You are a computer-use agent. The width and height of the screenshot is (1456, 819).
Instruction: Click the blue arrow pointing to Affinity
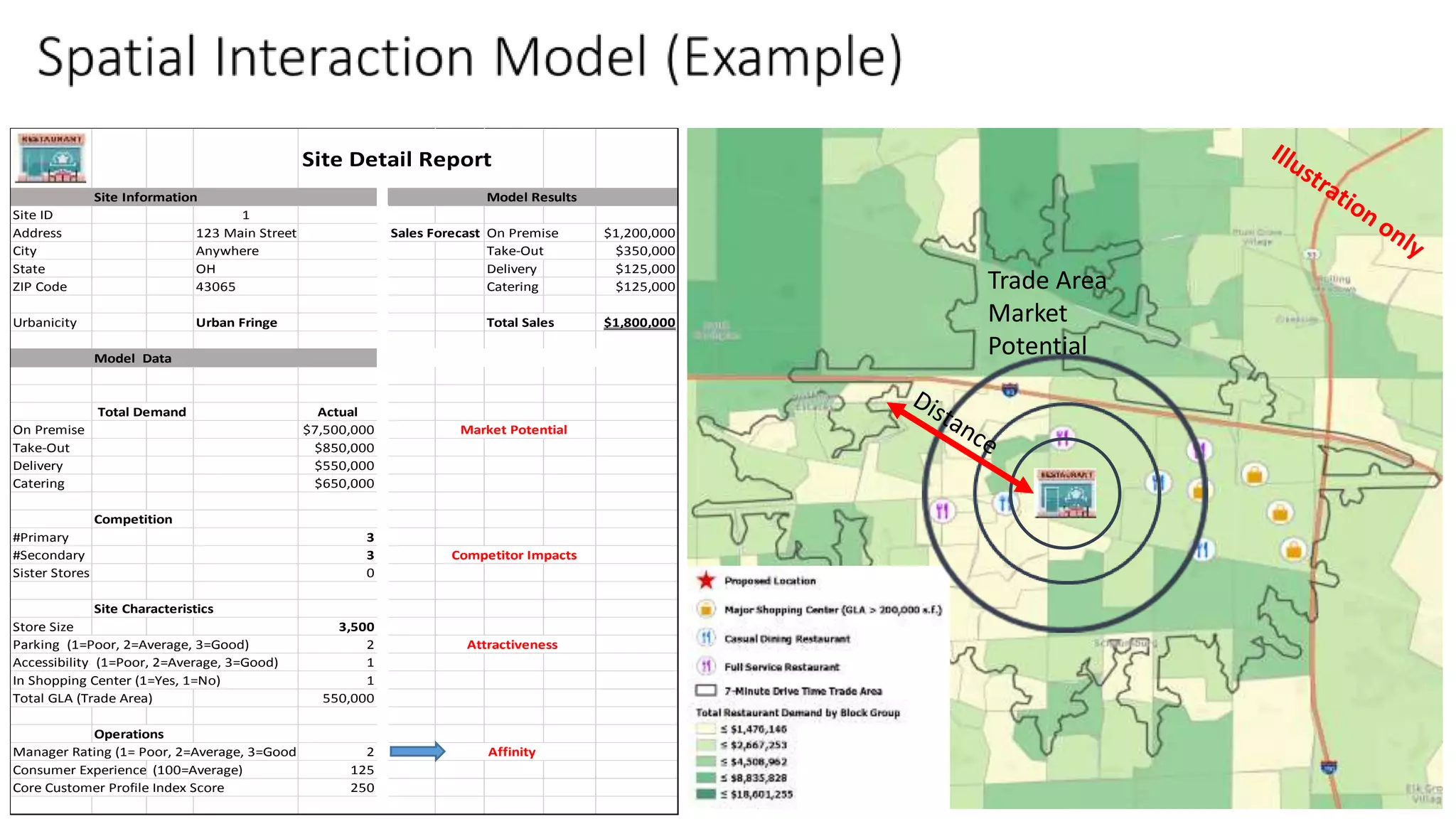417,751
